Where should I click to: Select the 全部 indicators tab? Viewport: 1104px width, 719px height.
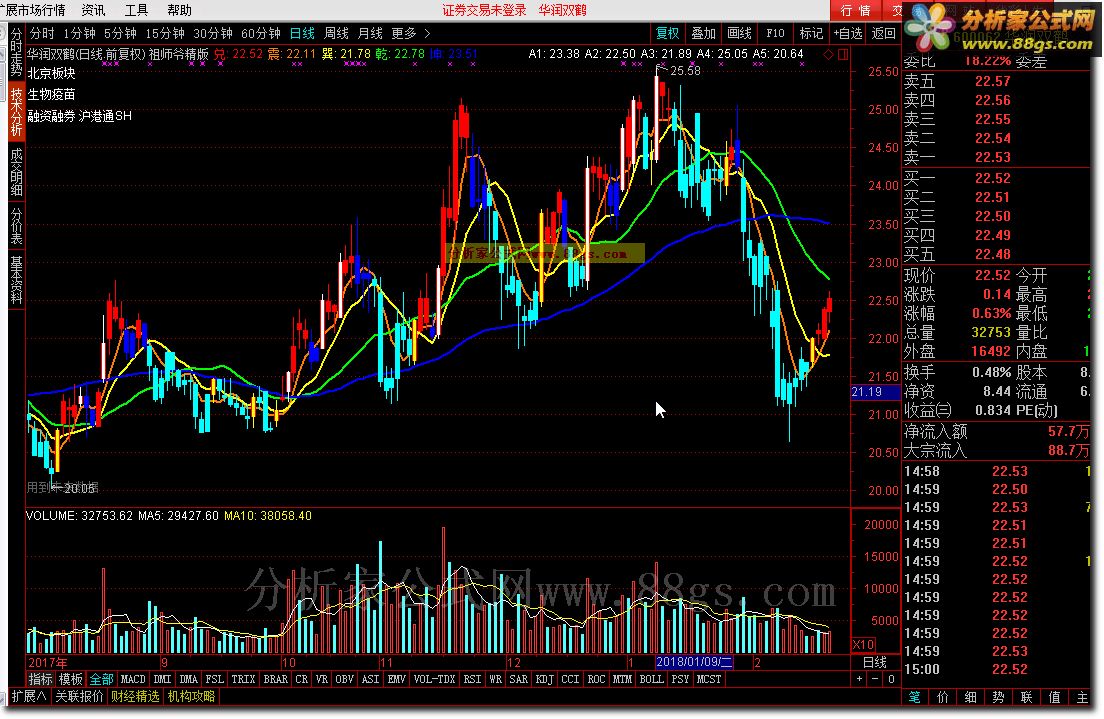click(x=101, y=679)
